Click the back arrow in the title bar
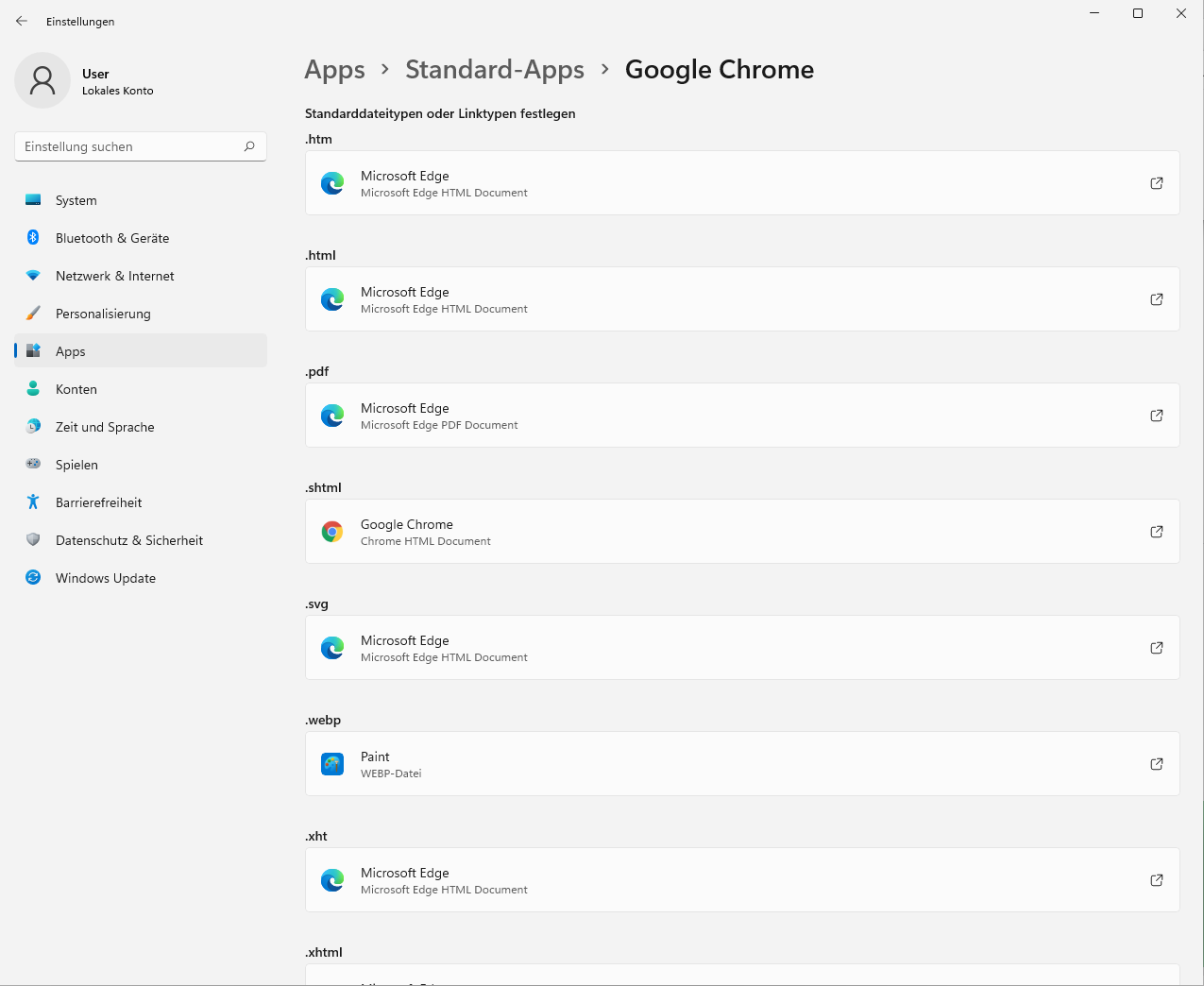The width and height of the screenshot is (1204, 986). tap(22, 21)
